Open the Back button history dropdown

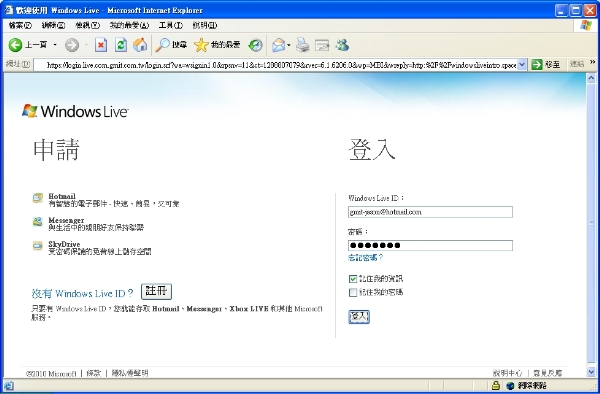[55, 45]
